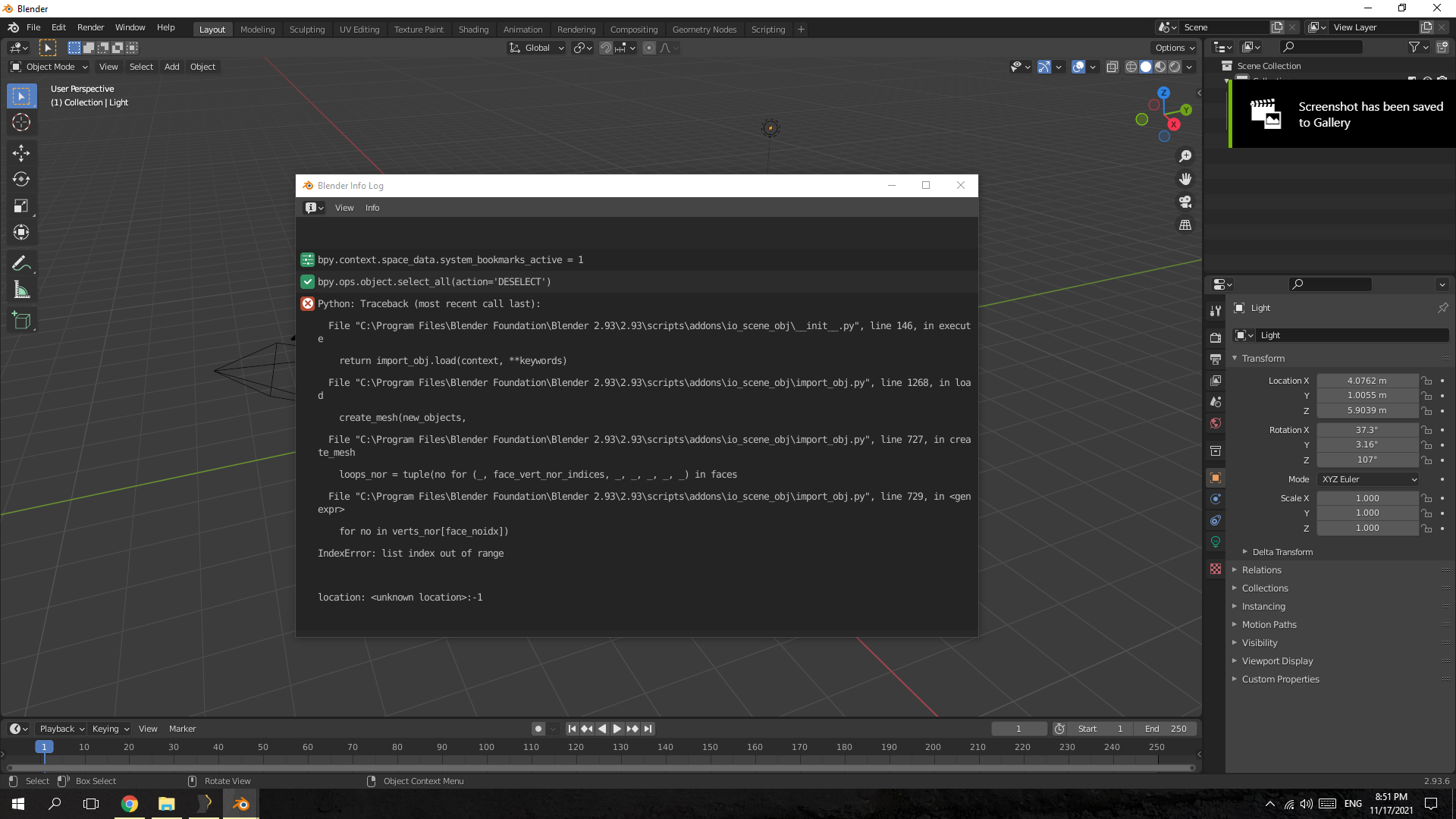Switch to wireframe viewport shading

click(x=1131, y=67)
